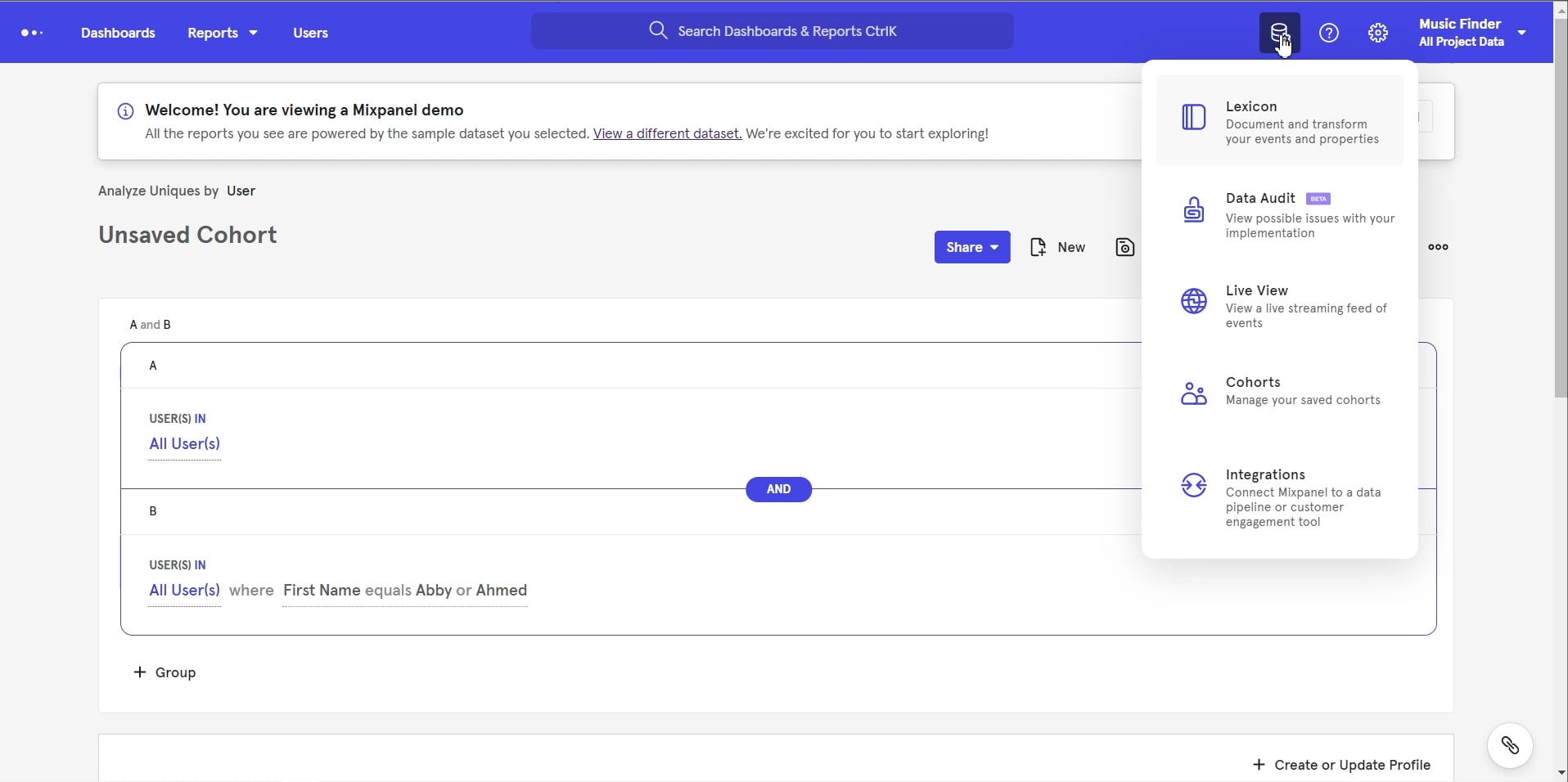Click the highlighted Data Management toolbar icon
1568x782 pixels.
point(1278,32)
